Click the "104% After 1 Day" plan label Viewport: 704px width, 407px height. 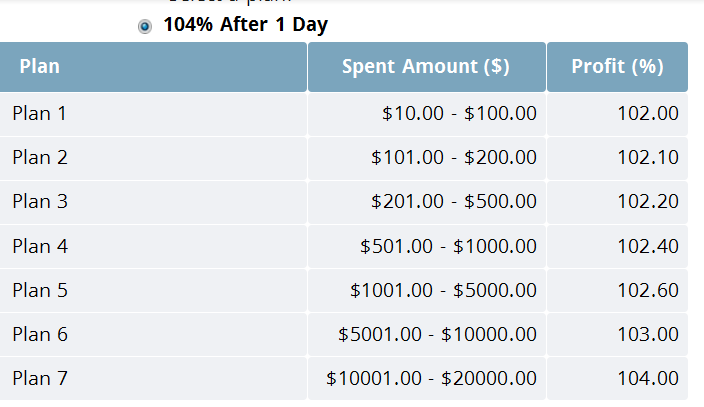(245, 25)
